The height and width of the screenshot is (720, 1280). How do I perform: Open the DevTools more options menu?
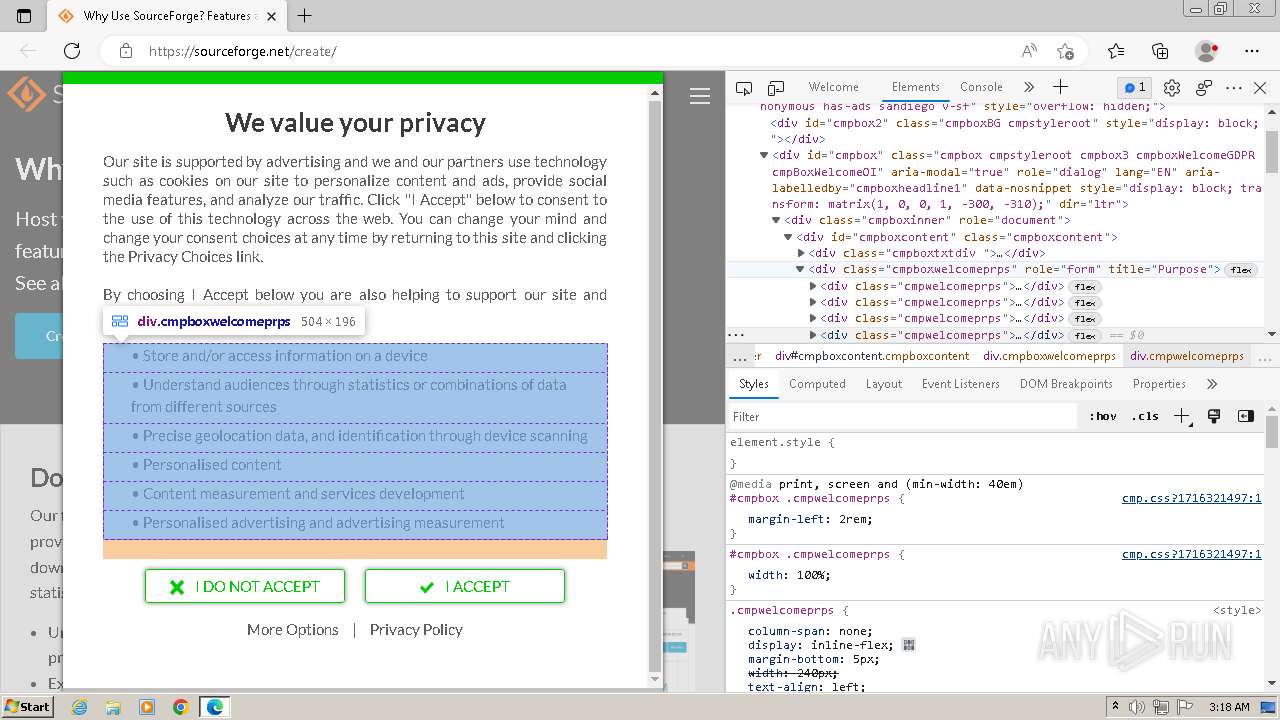point(1234,88)
